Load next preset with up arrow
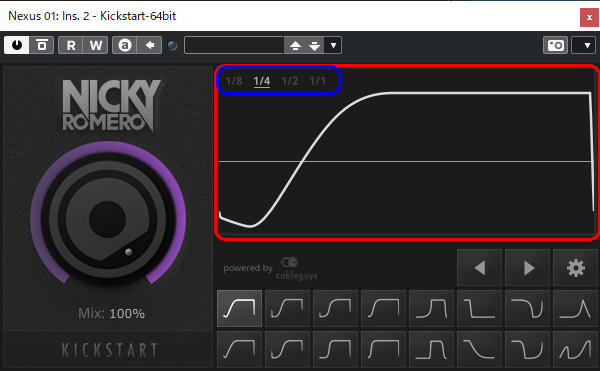 (x=295, y=45)
